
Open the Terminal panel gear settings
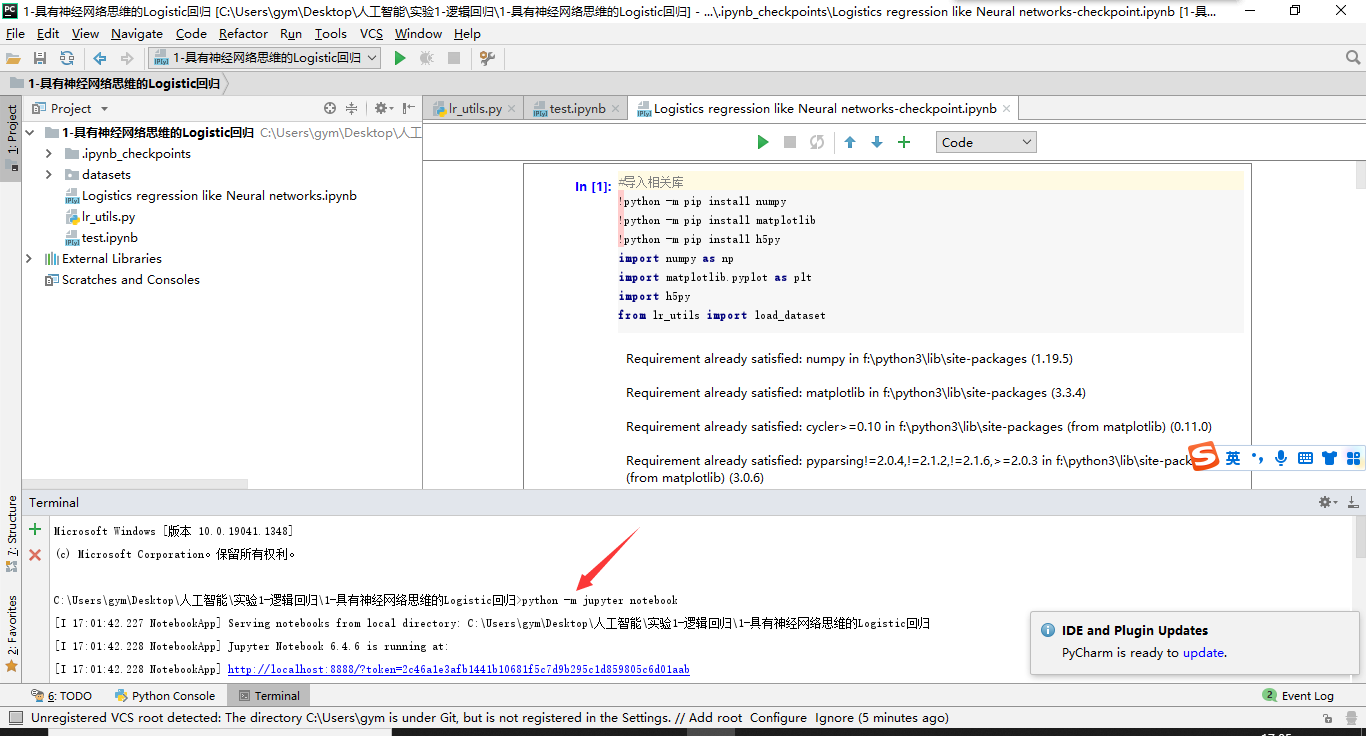1327,502
